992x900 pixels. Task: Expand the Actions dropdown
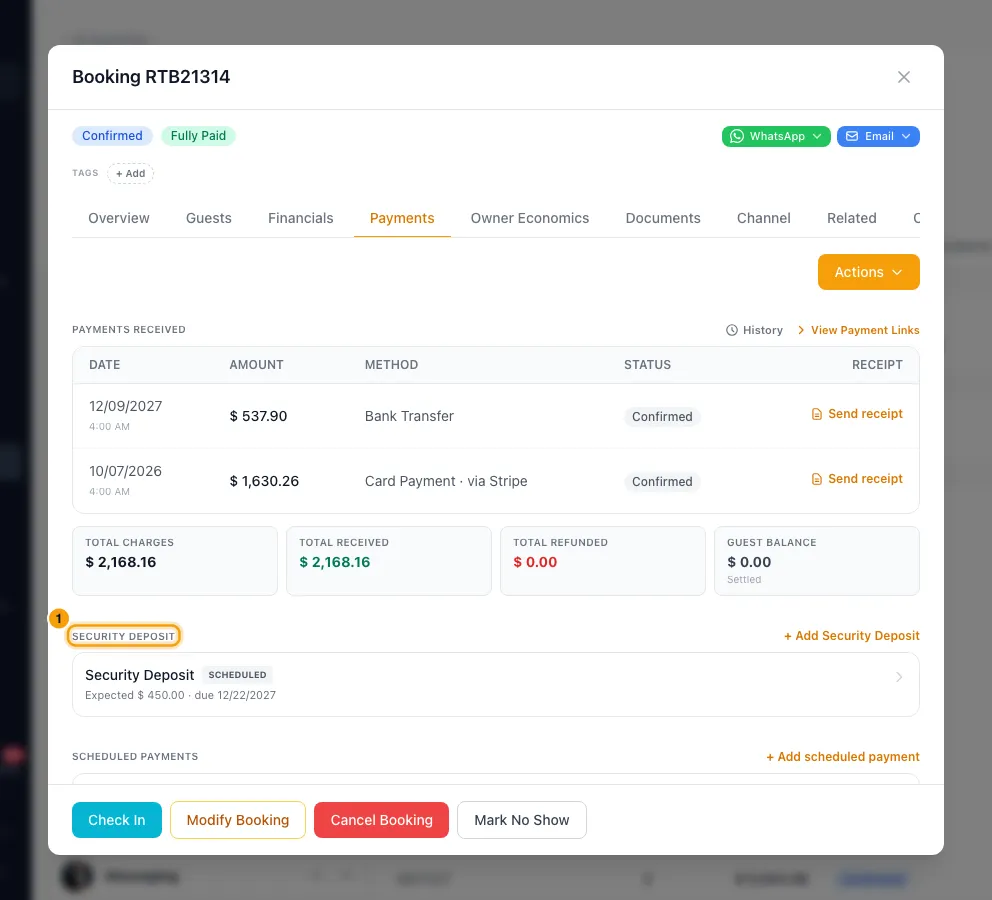point(868,272)
